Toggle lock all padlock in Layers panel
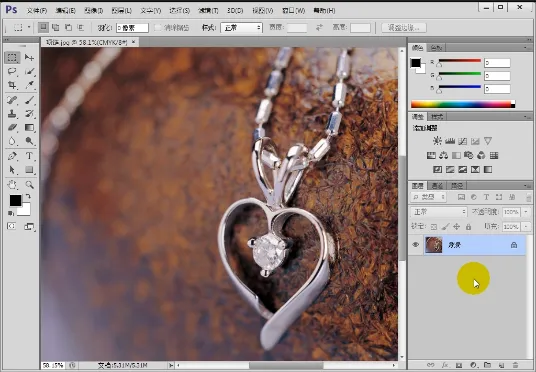The height and width of the screenshot is (372, 536). 469,227
